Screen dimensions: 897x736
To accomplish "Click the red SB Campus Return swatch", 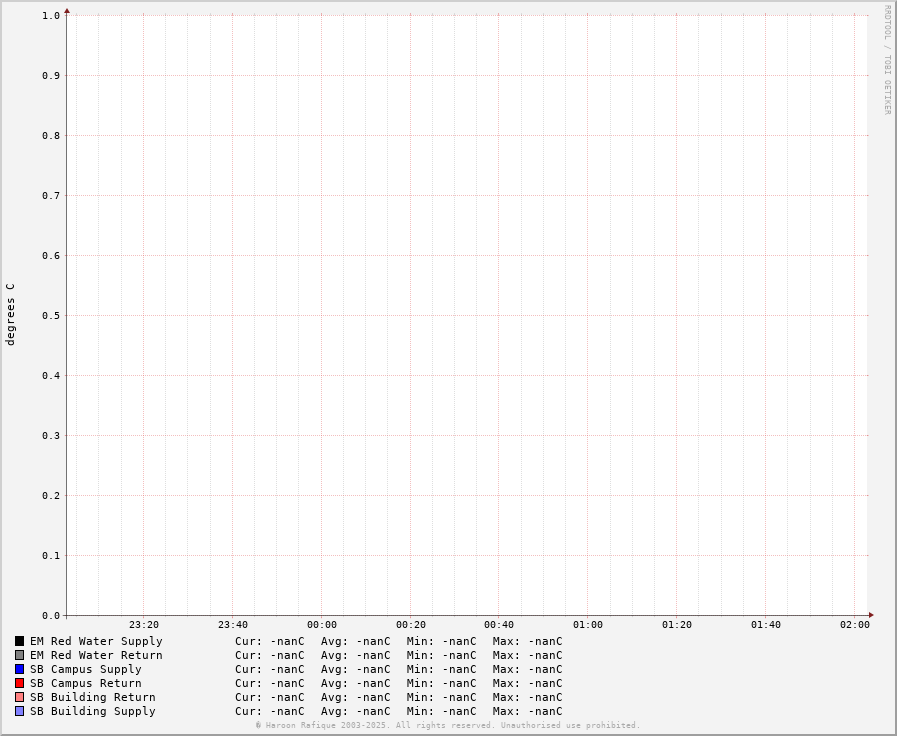I will [x=19, y=683].
